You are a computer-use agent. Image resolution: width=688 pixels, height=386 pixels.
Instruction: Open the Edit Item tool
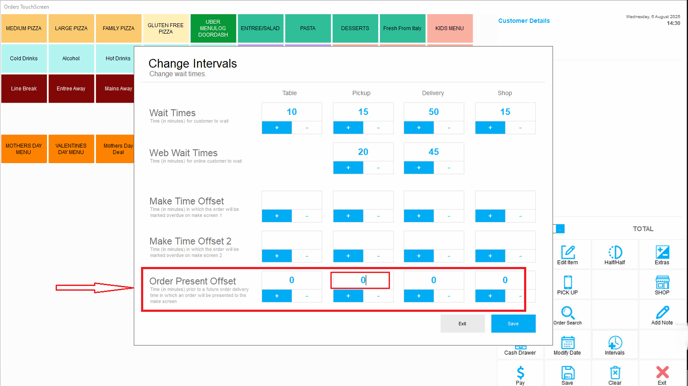coord(567,255)
